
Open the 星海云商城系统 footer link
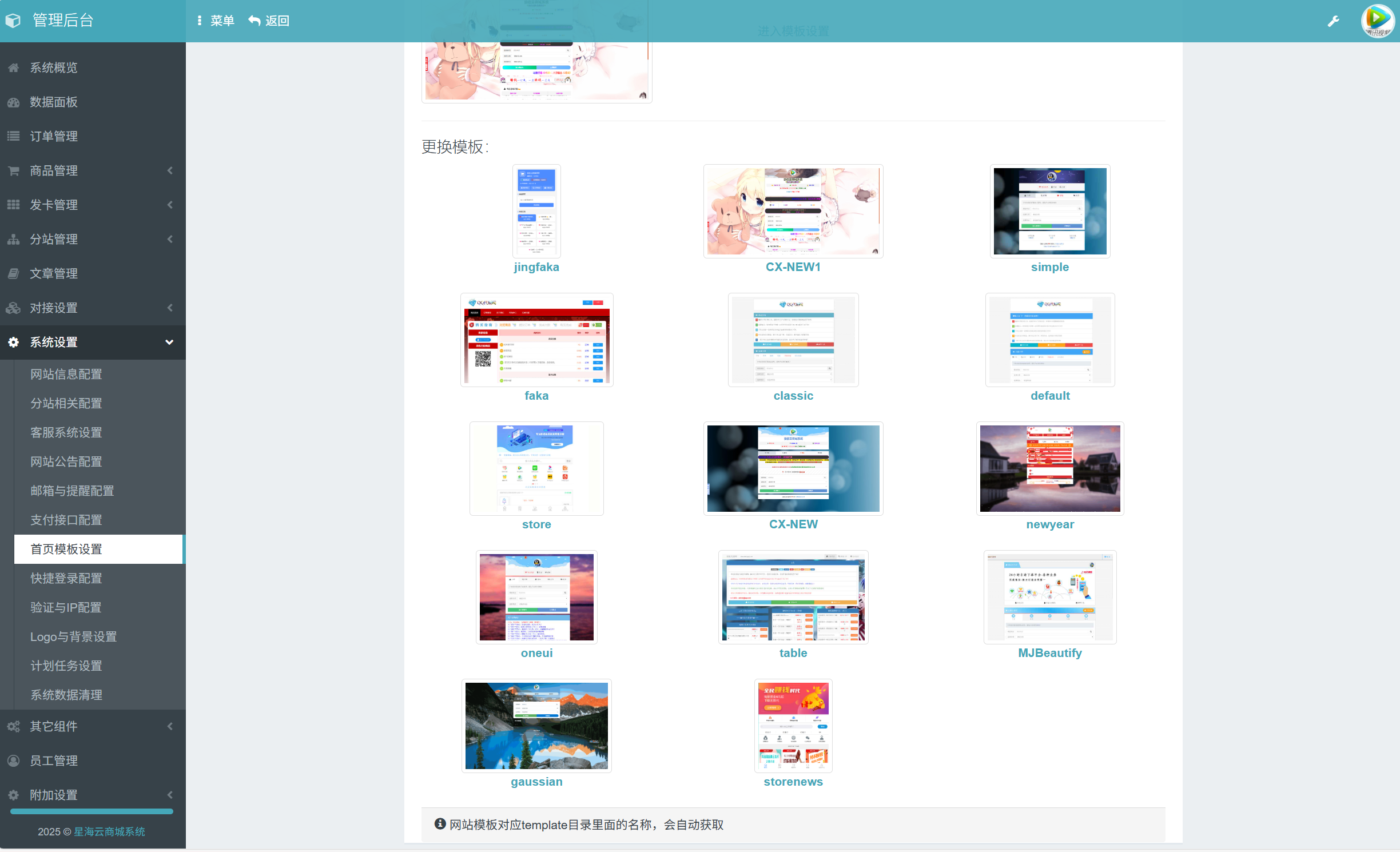pos(109,831)
